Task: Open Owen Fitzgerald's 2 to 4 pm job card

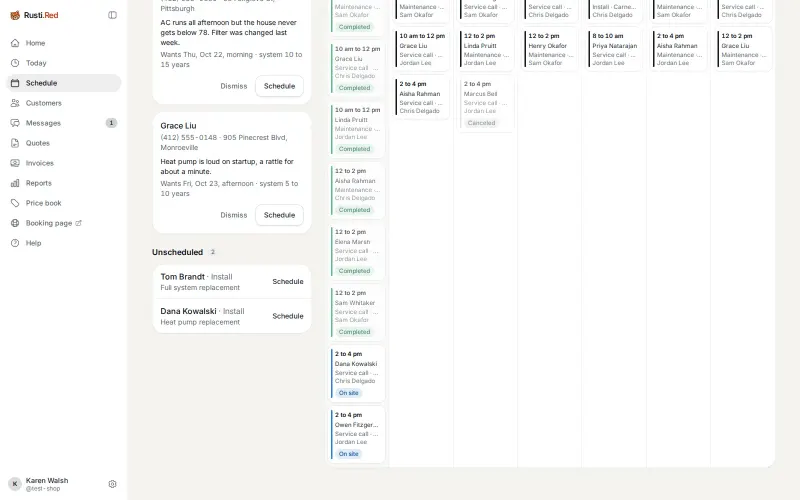Action: tap(357, 435)
